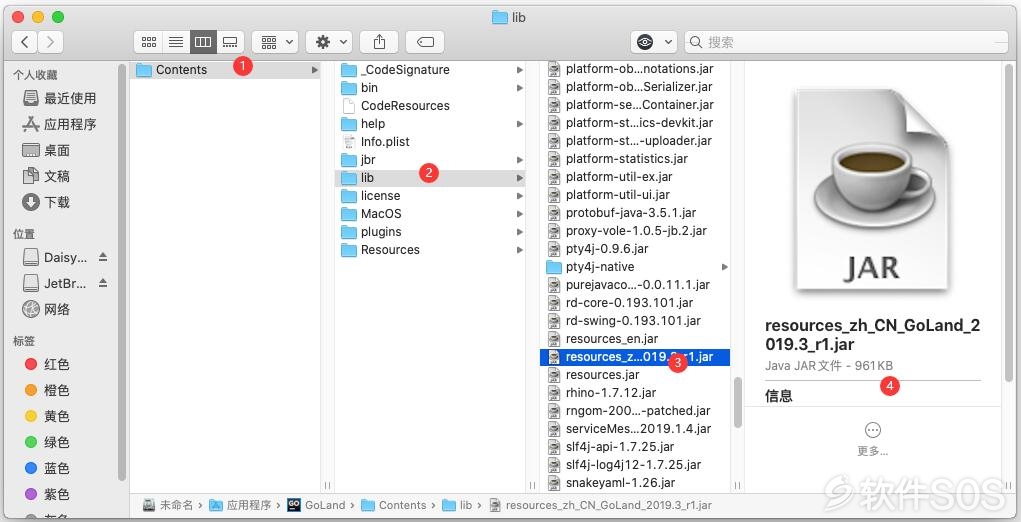Expand the jbr folder arrow
This screenshot has width=1021, height=522.
[520, 159]
